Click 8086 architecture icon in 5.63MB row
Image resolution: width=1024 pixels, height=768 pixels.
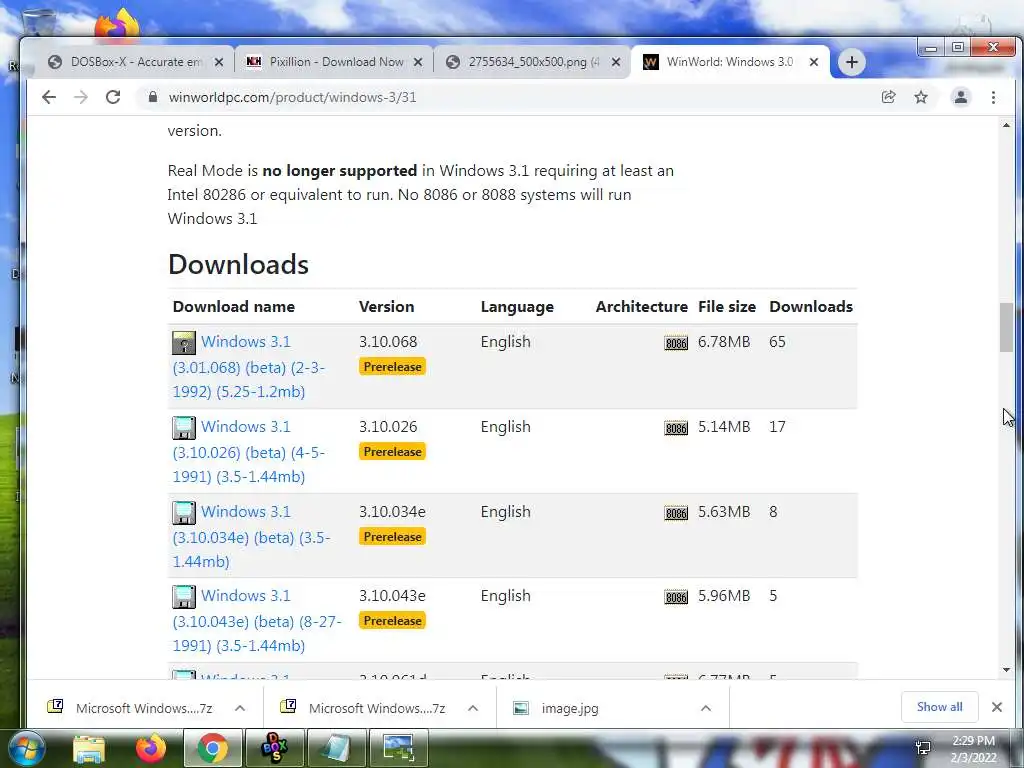676,513
